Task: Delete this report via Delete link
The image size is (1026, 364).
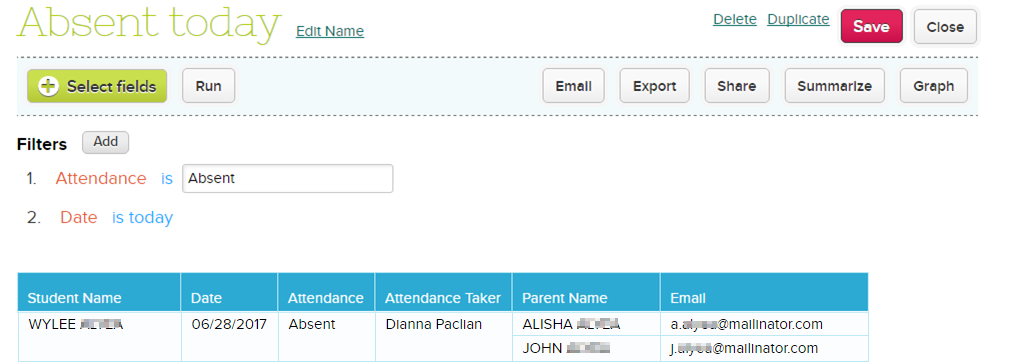Action: pyautogui.click(x=735, y=20)
